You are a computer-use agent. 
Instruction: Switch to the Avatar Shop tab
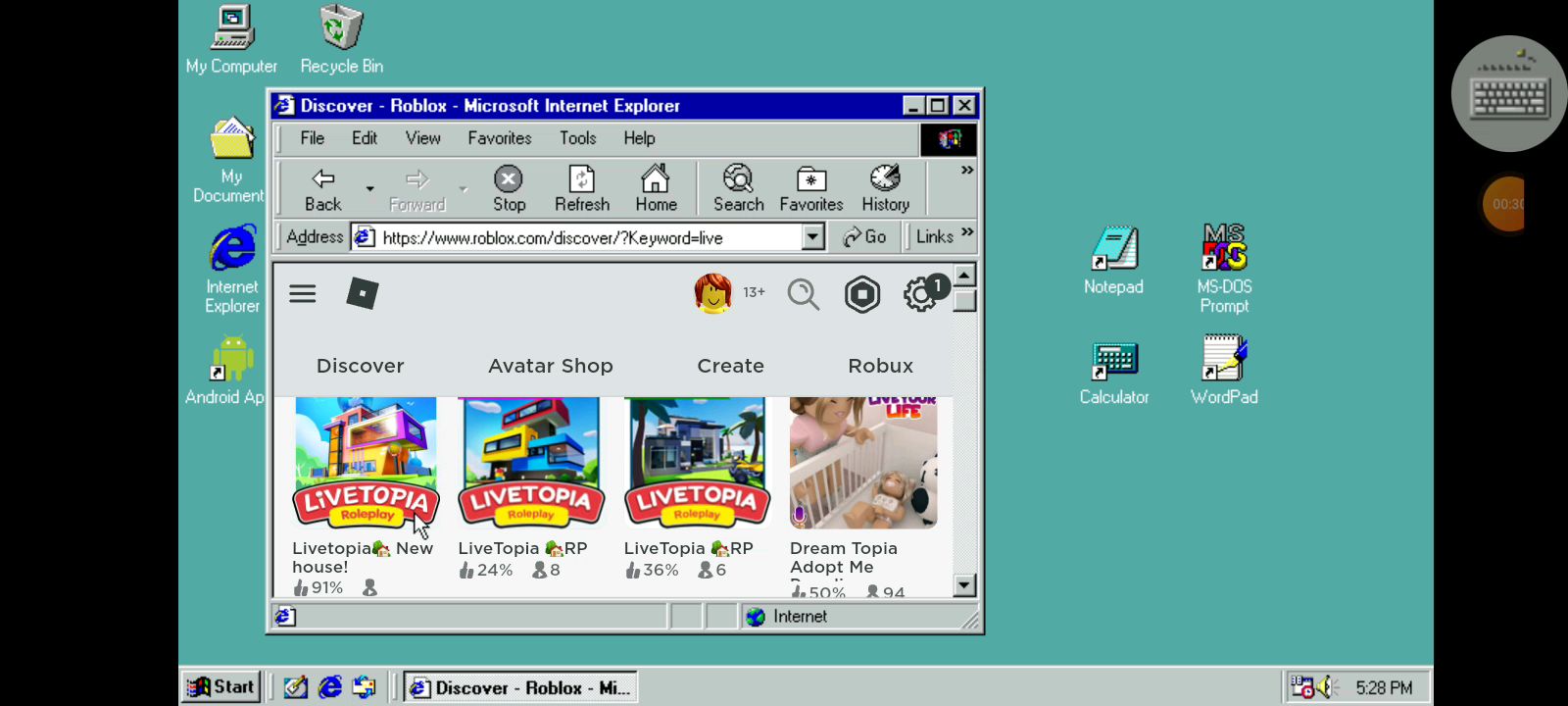550,366
